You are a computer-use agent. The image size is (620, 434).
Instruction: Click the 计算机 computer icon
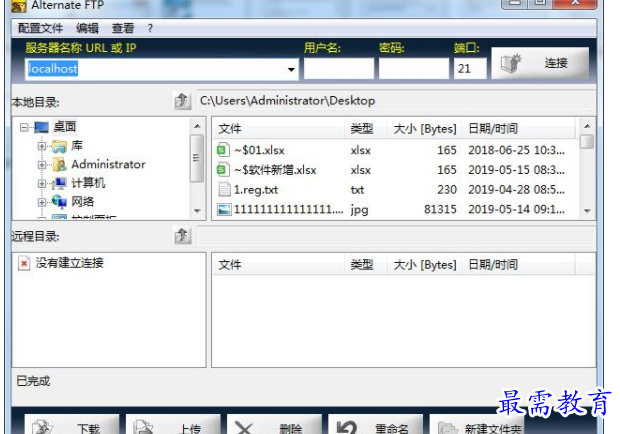(59, 183)
